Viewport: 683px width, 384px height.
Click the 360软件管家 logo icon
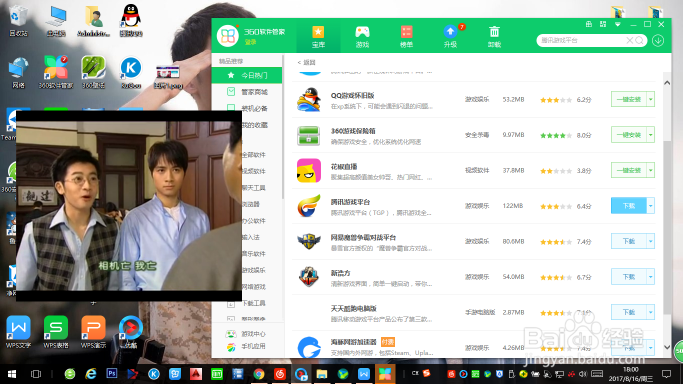click(228, 36)
